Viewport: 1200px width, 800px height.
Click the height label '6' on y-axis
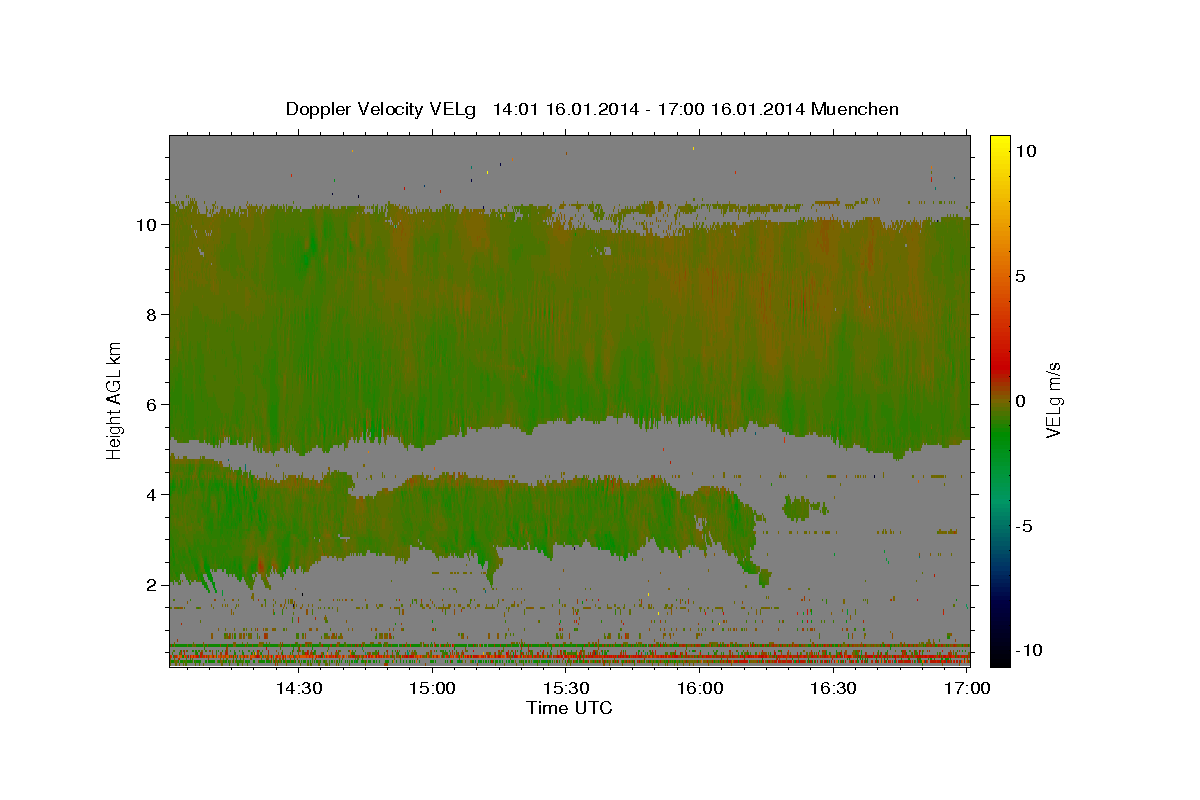[x=153, y=404]
